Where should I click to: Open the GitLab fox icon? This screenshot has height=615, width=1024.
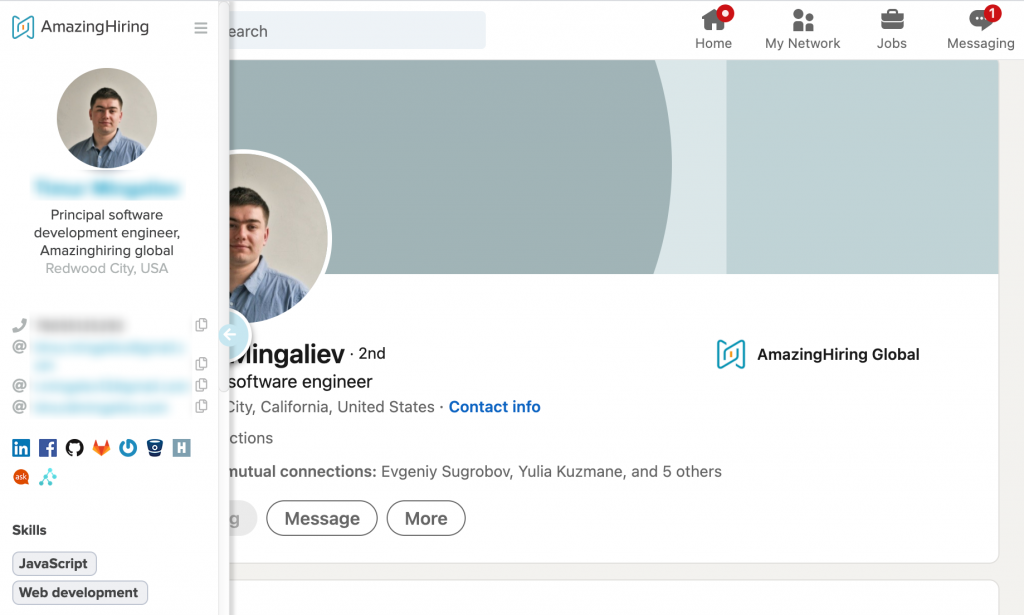pyautogui.click(x=101, y=448)
